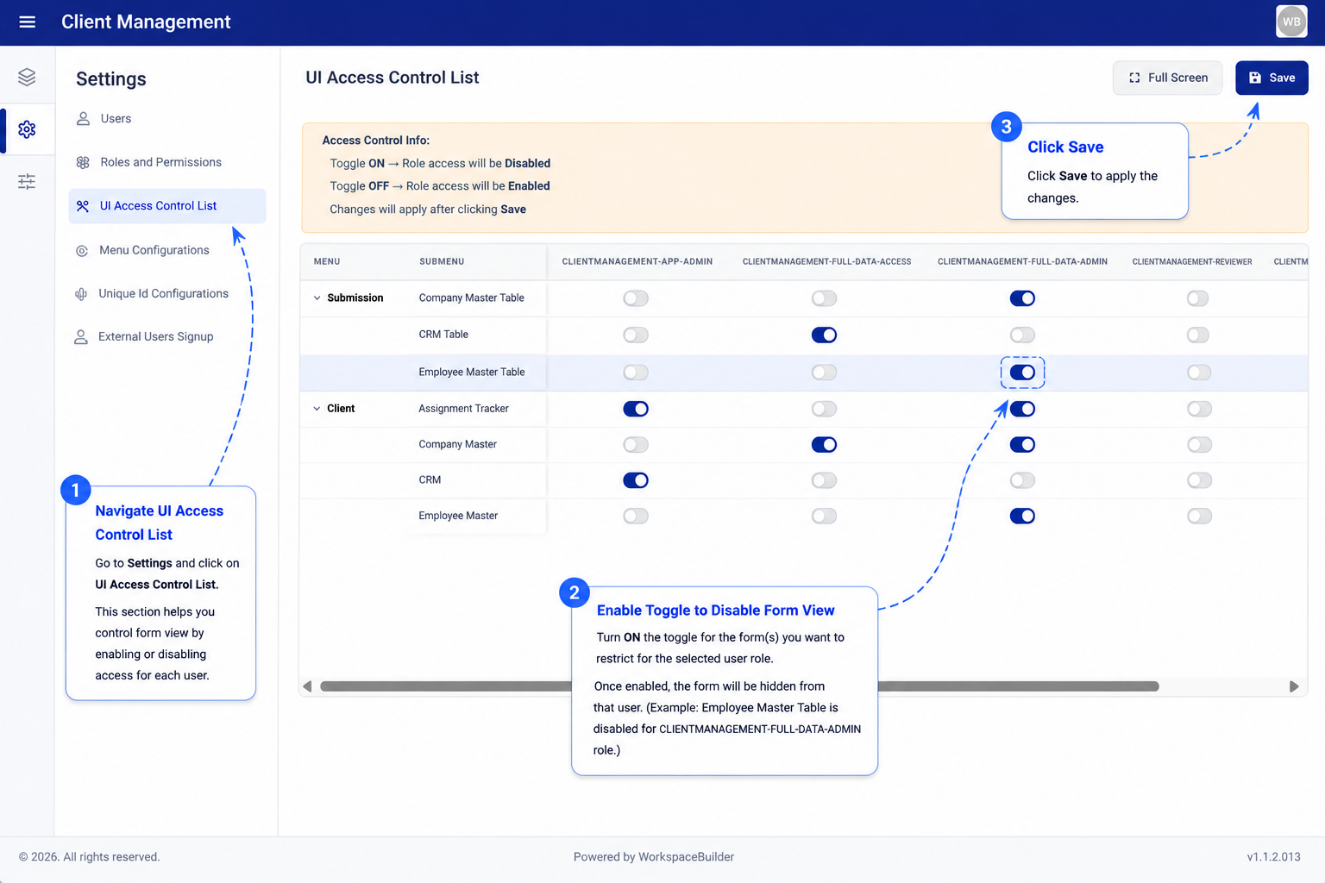This screenshot has height=883, width=1325.
Task: Click the CLIENTMANAGEMENT-FULL-DATA-ACCESS column header
Action: (x=827, y=262)
